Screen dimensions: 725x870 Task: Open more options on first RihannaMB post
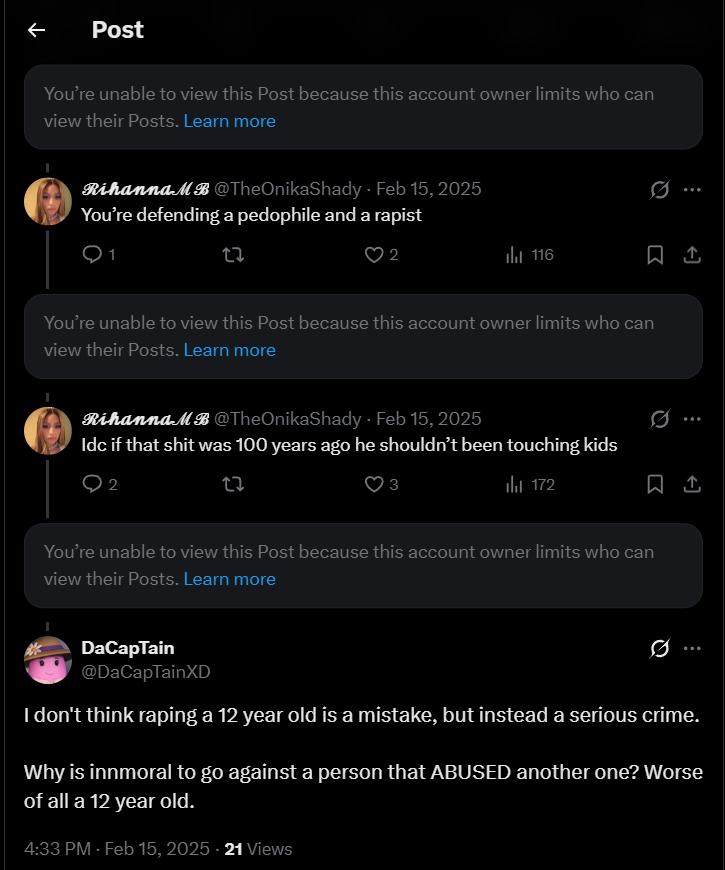pos(692,190)
